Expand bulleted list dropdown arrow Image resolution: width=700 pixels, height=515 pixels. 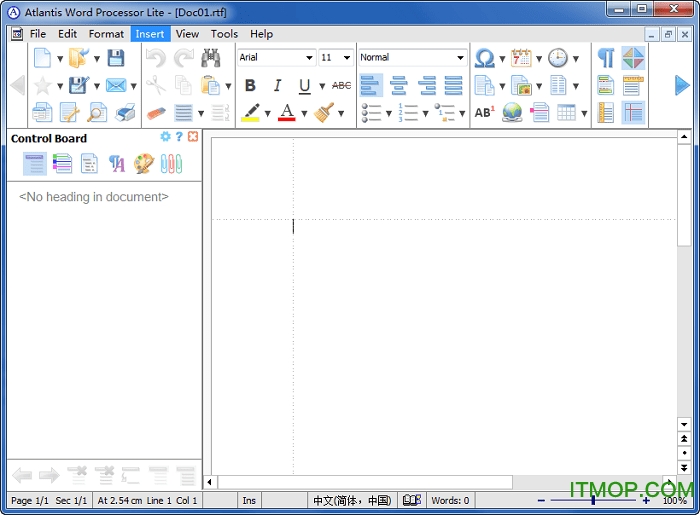click(388, 113)
